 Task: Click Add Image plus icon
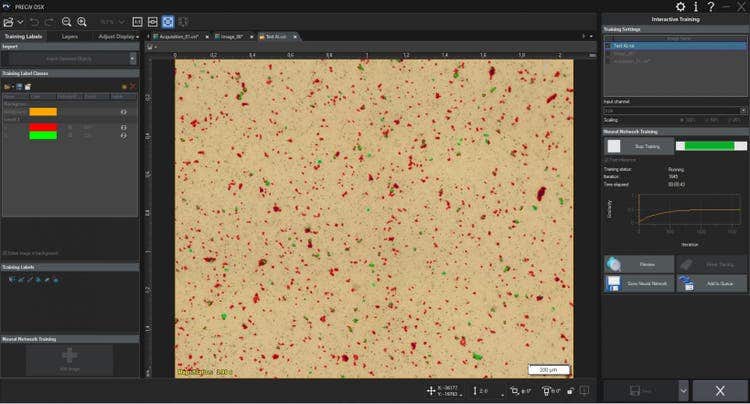tap(69, 356)
